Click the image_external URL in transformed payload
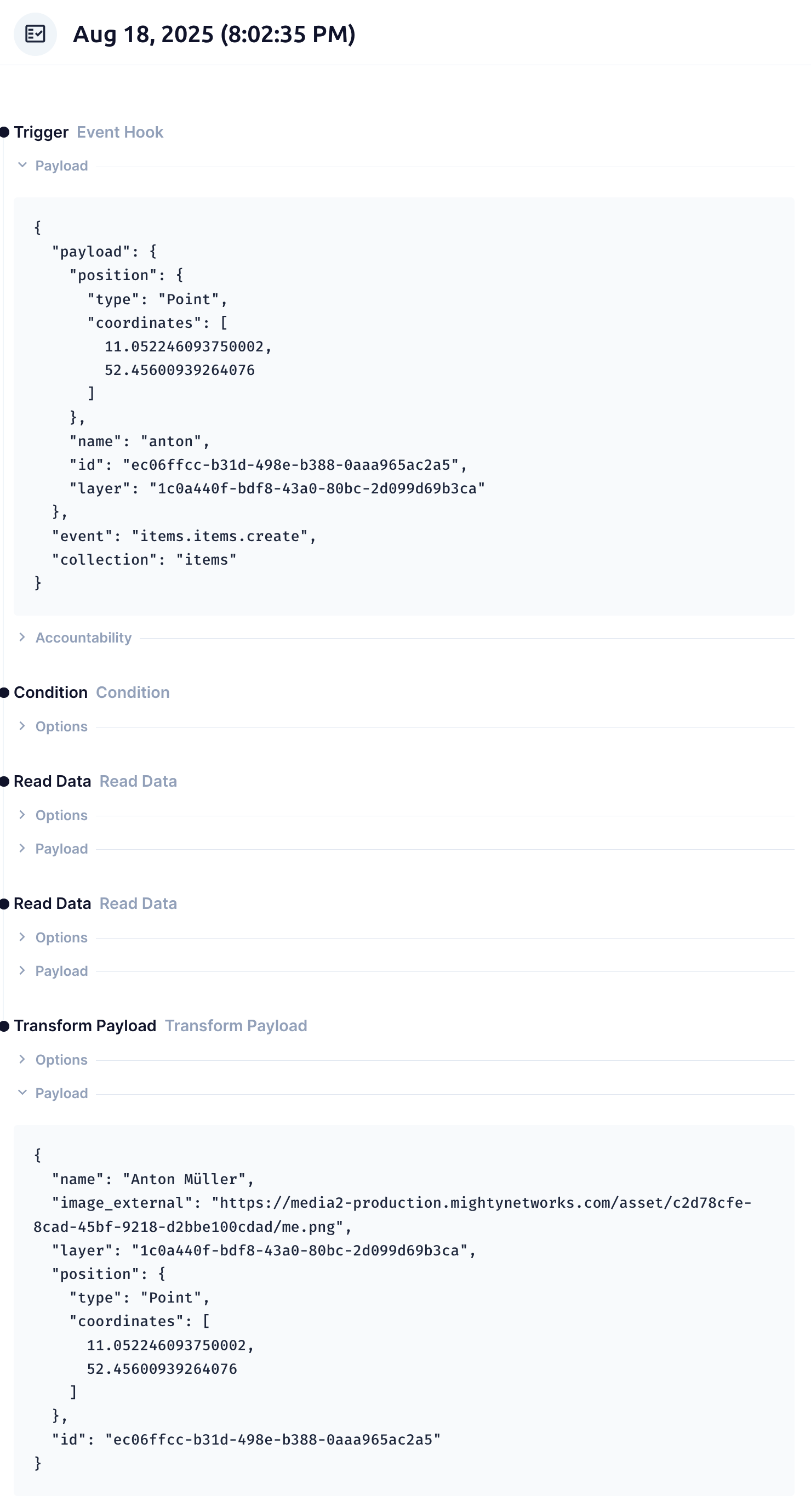Screen dimensions: 811x1512 click(481, 1203)
